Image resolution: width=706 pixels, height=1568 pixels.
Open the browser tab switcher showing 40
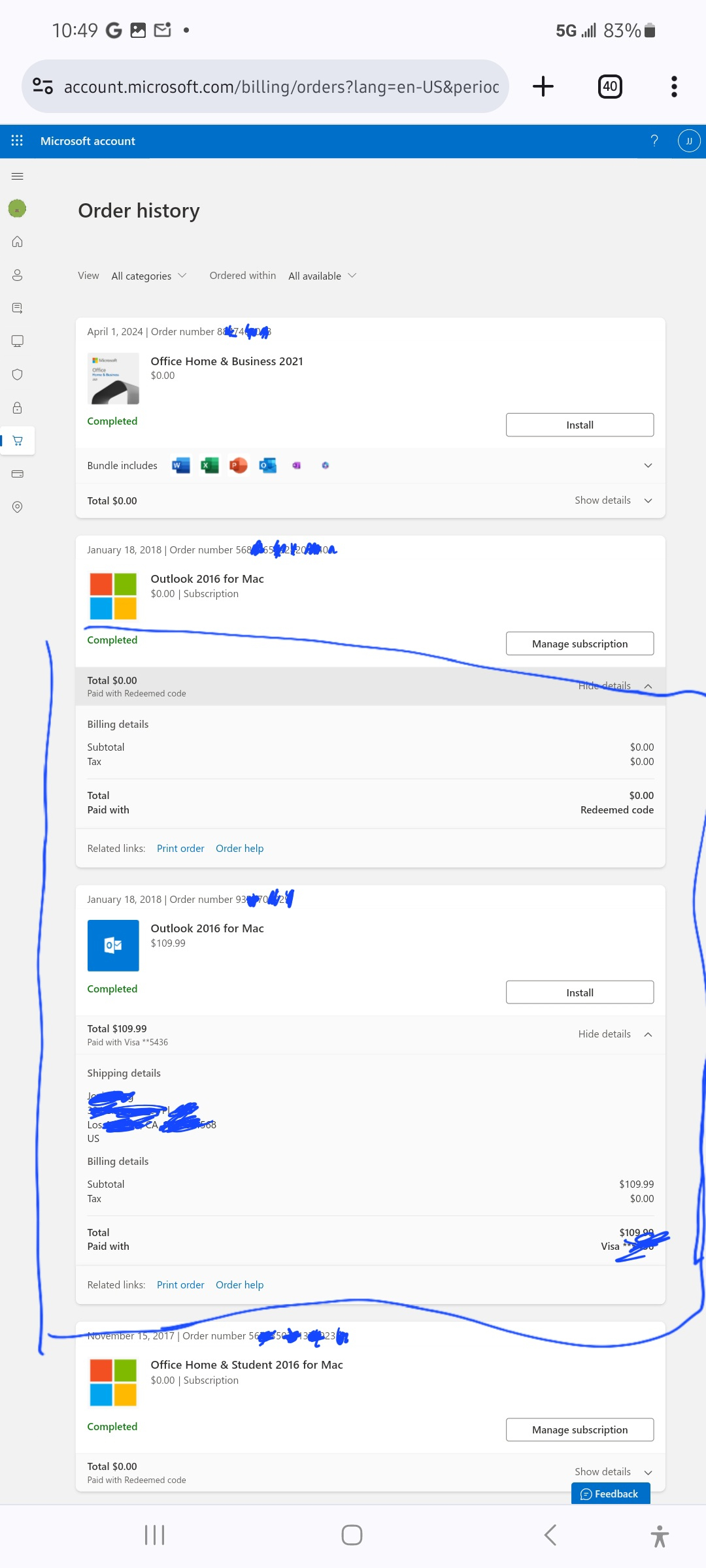(x=610, y=86)
